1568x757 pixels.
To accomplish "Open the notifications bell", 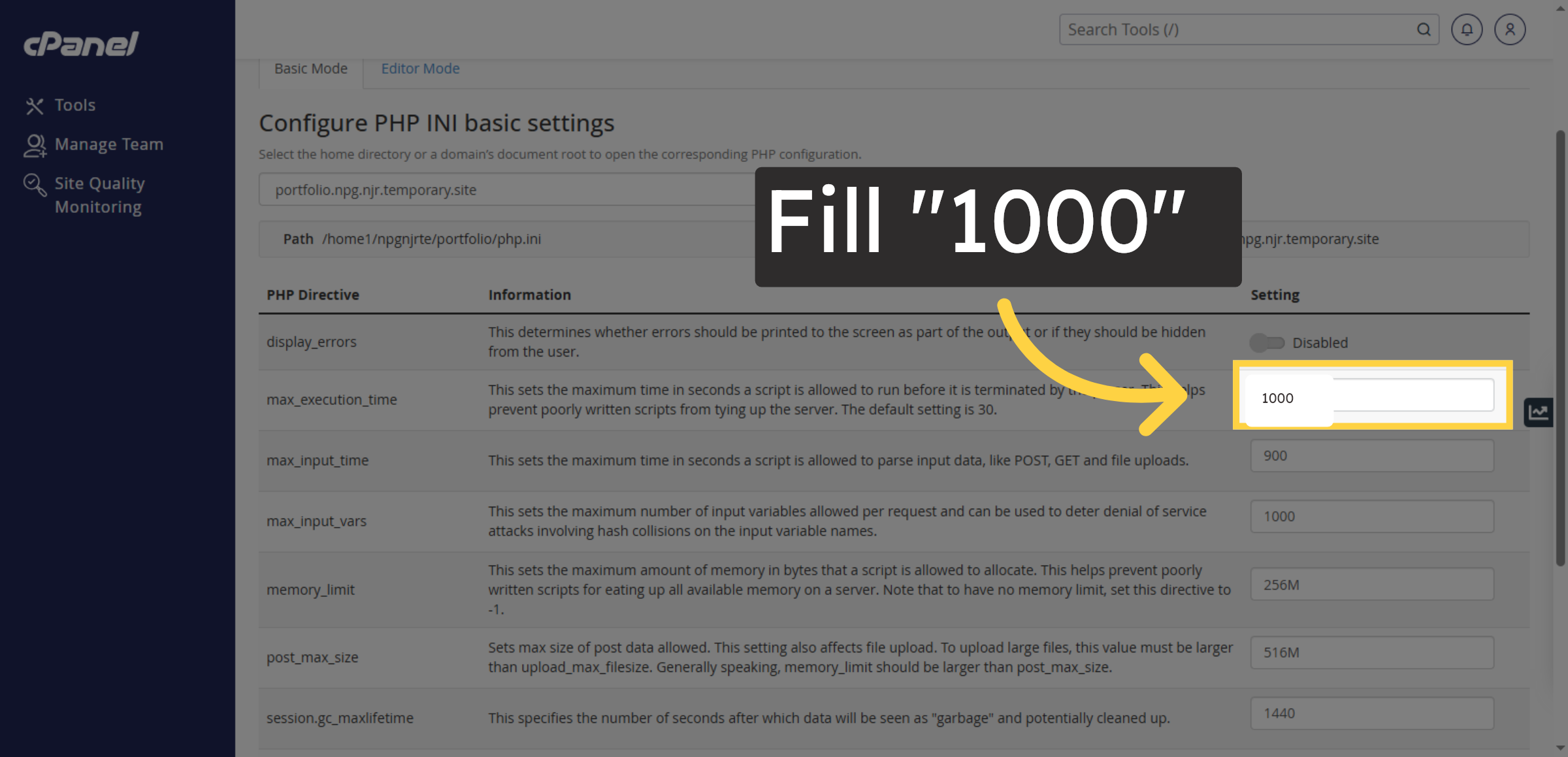I will tap(1467, 30).
